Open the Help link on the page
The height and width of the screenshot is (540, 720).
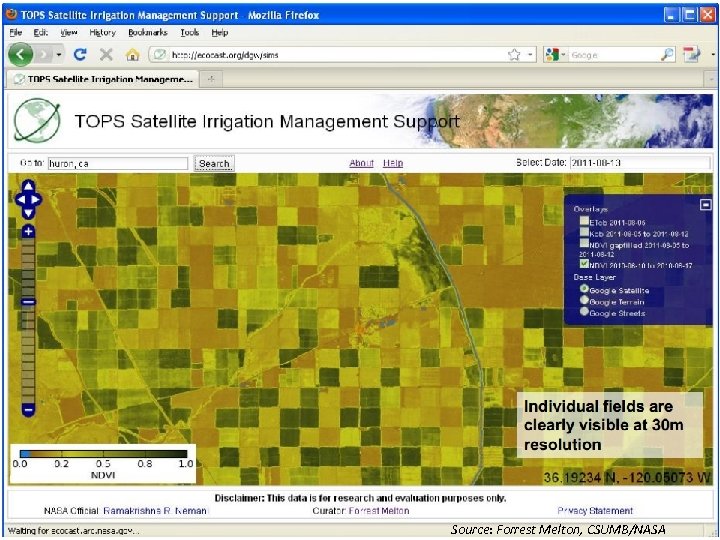click(393, 163)
